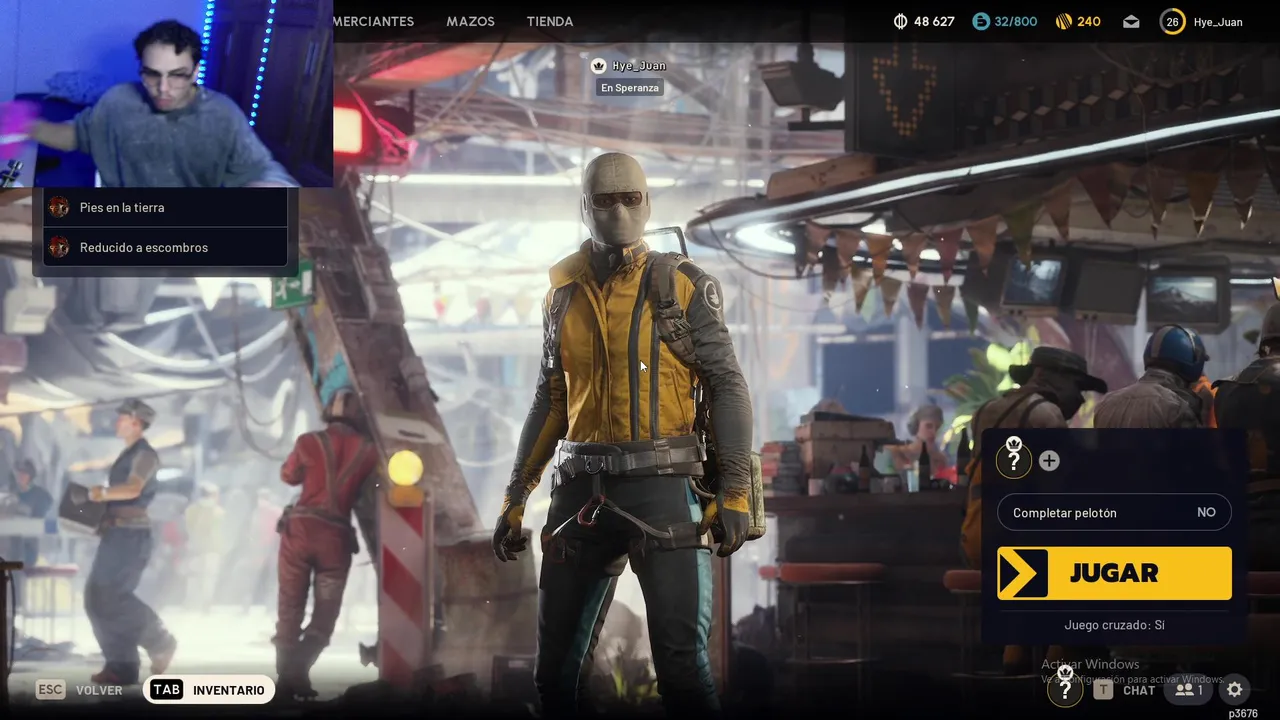This screenshot has width=1280, height=720.
Task: Click the 'Juego cruzado: Sí' setting
Action: click(1114, 625)
